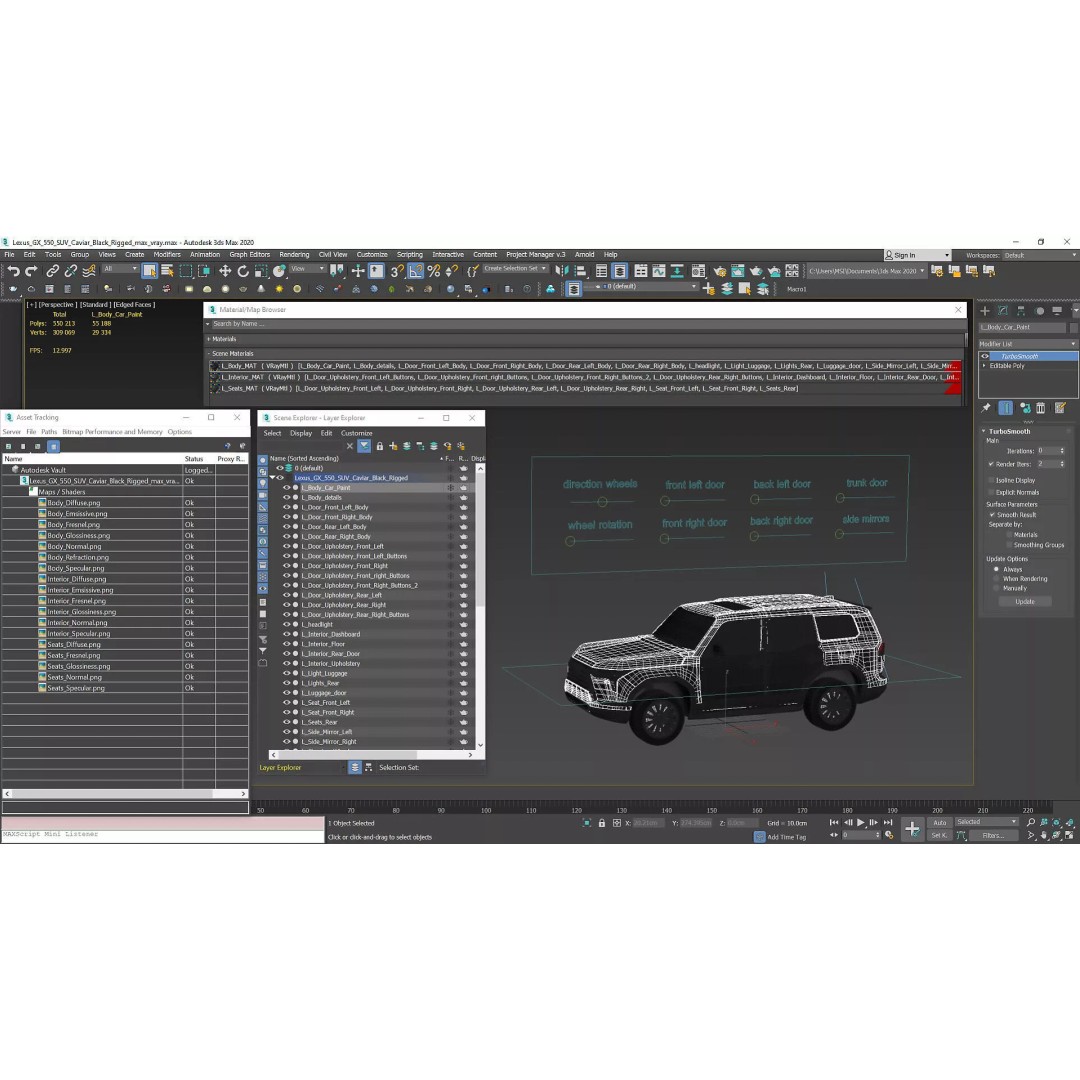
Task: Click the Update button
Action: [1025, 602]
